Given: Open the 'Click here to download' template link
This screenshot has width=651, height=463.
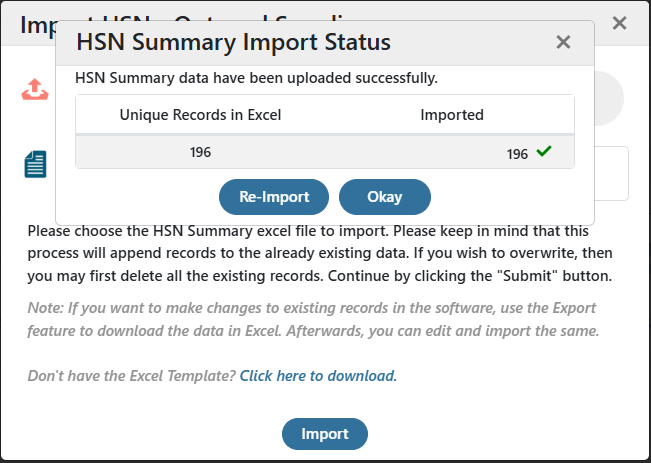Looking at the screenshot, I should click(318, 376).
